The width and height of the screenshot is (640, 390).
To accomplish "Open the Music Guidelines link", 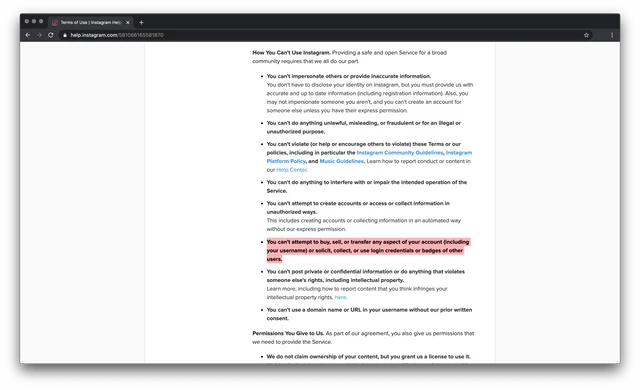I will pos(341,161).
